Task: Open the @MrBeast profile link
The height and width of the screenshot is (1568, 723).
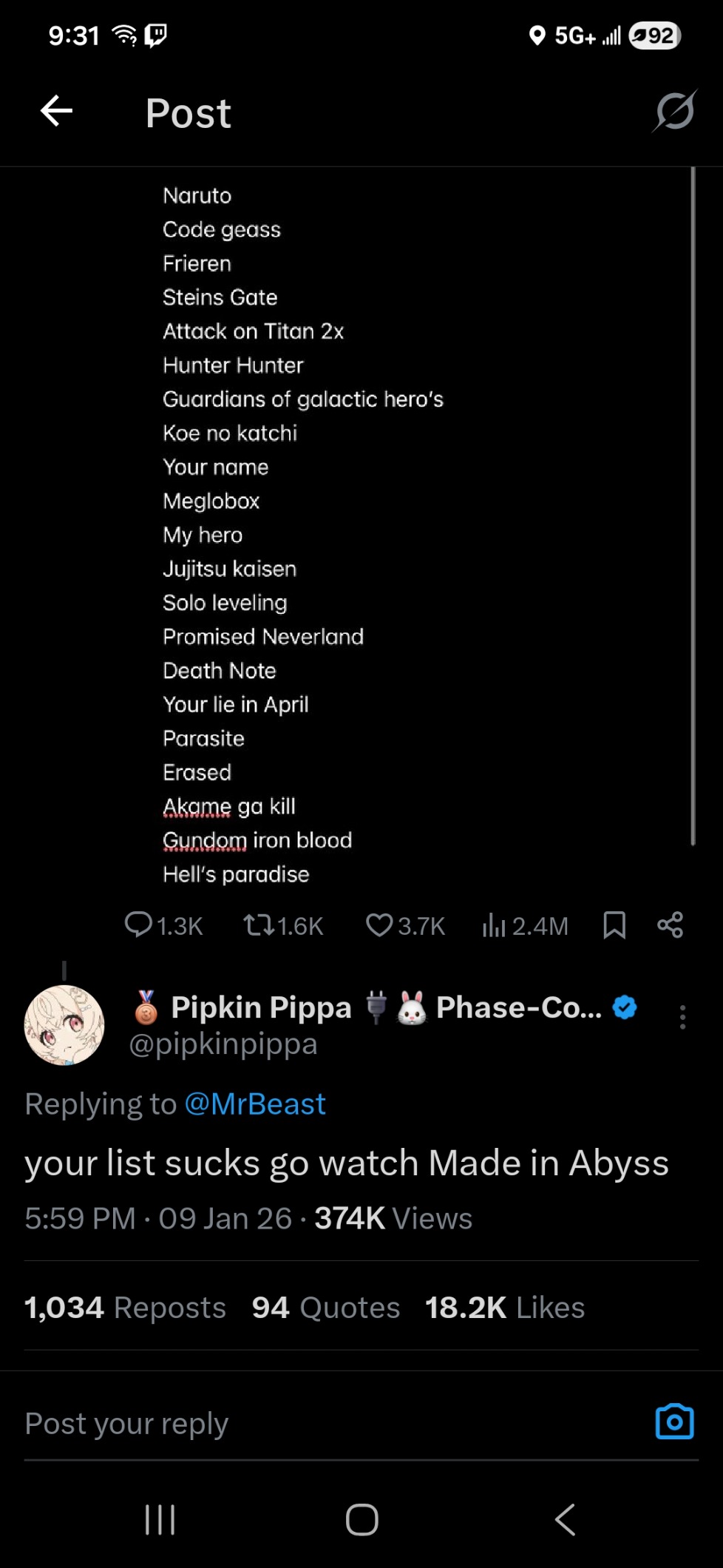Action: [255, 1104]
